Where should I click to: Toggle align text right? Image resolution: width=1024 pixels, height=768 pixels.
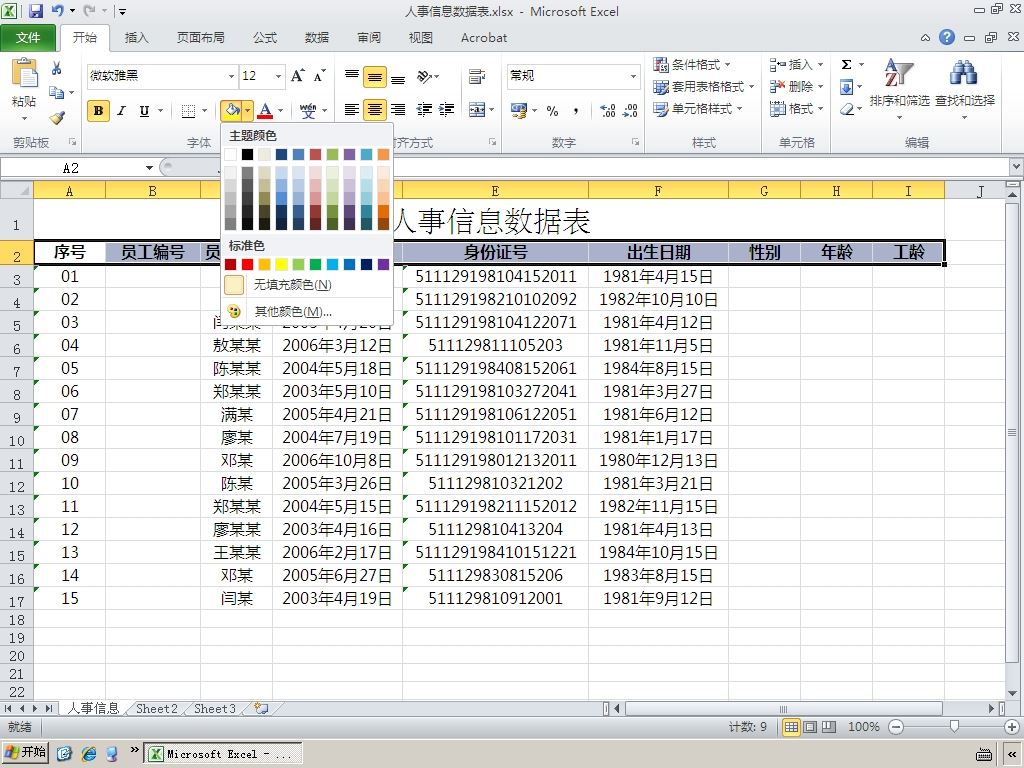point(398,110)
